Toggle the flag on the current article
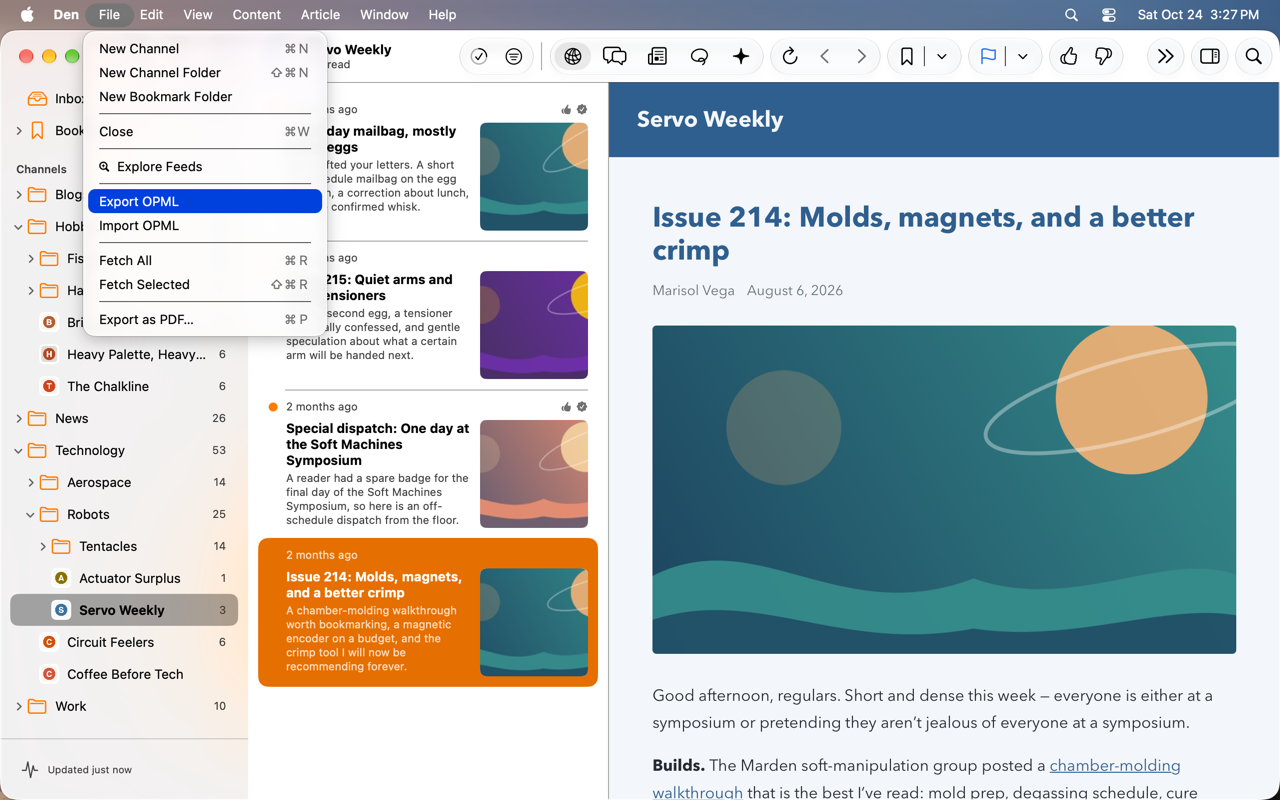The width and height of the screenshot is (1280, 800). click(x=988, y=57)
